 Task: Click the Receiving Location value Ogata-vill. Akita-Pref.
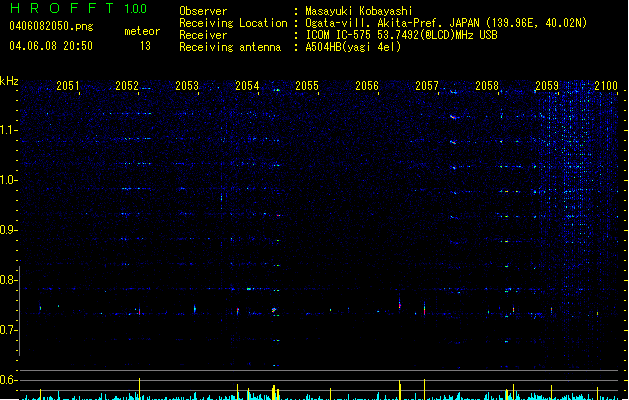(375, 23)
